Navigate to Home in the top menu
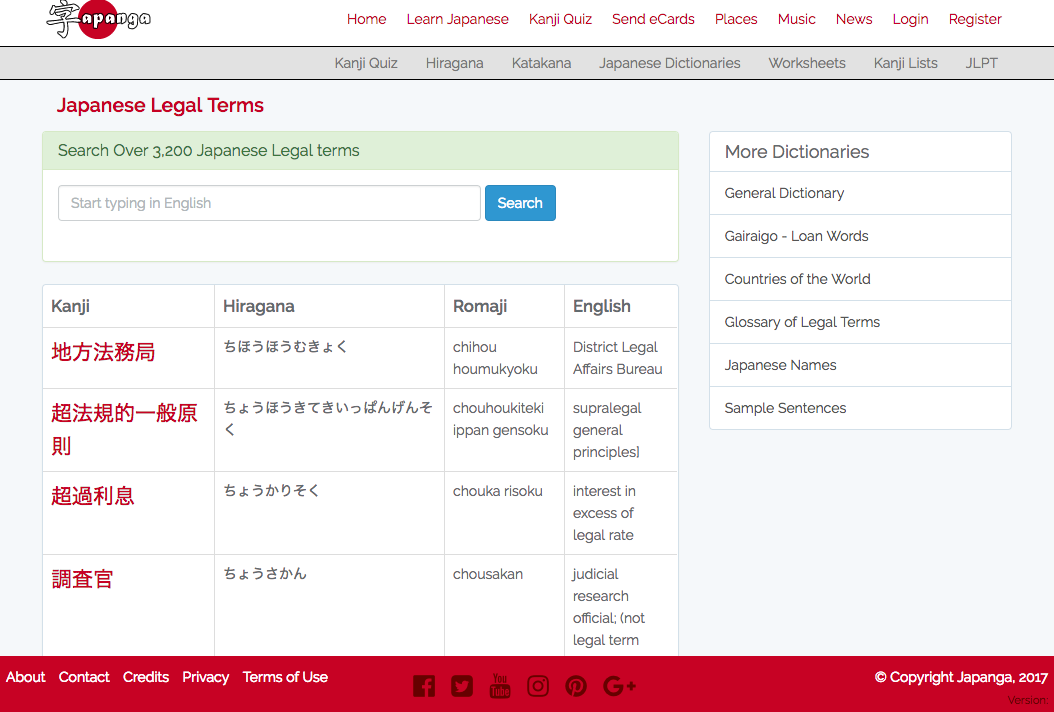Screen dimensions: 1054x712 pyautogui.click(x=366, y=19)
